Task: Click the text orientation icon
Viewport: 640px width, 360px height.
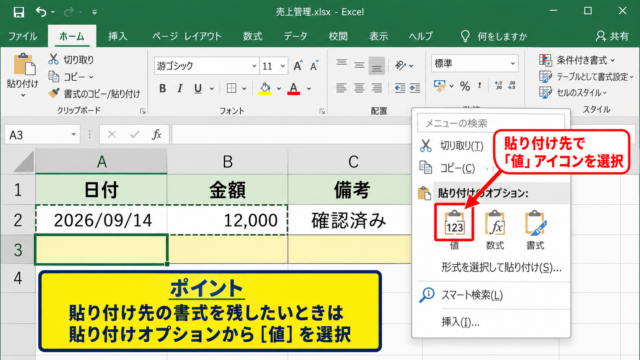Action: (x=400, y=65)
